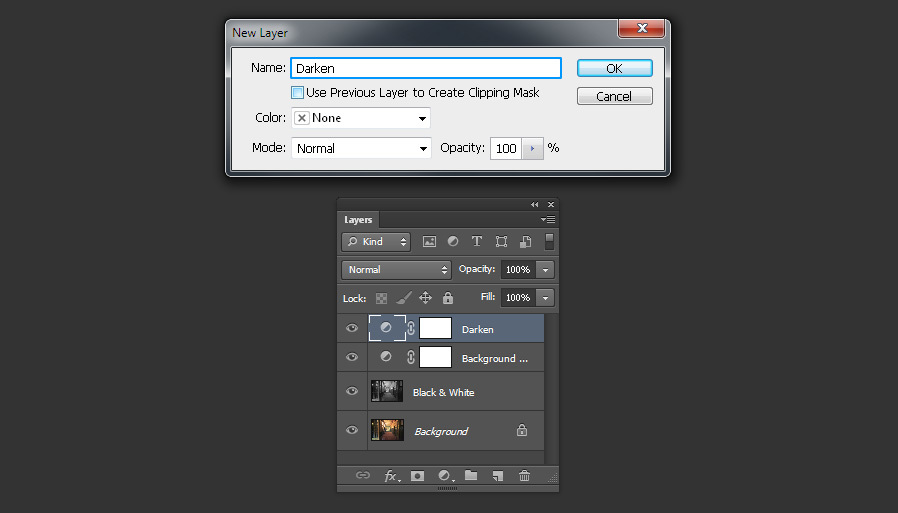The image size is (898, 513).
Task: Lock image pixels with brush icon
Action: point(403,298)
